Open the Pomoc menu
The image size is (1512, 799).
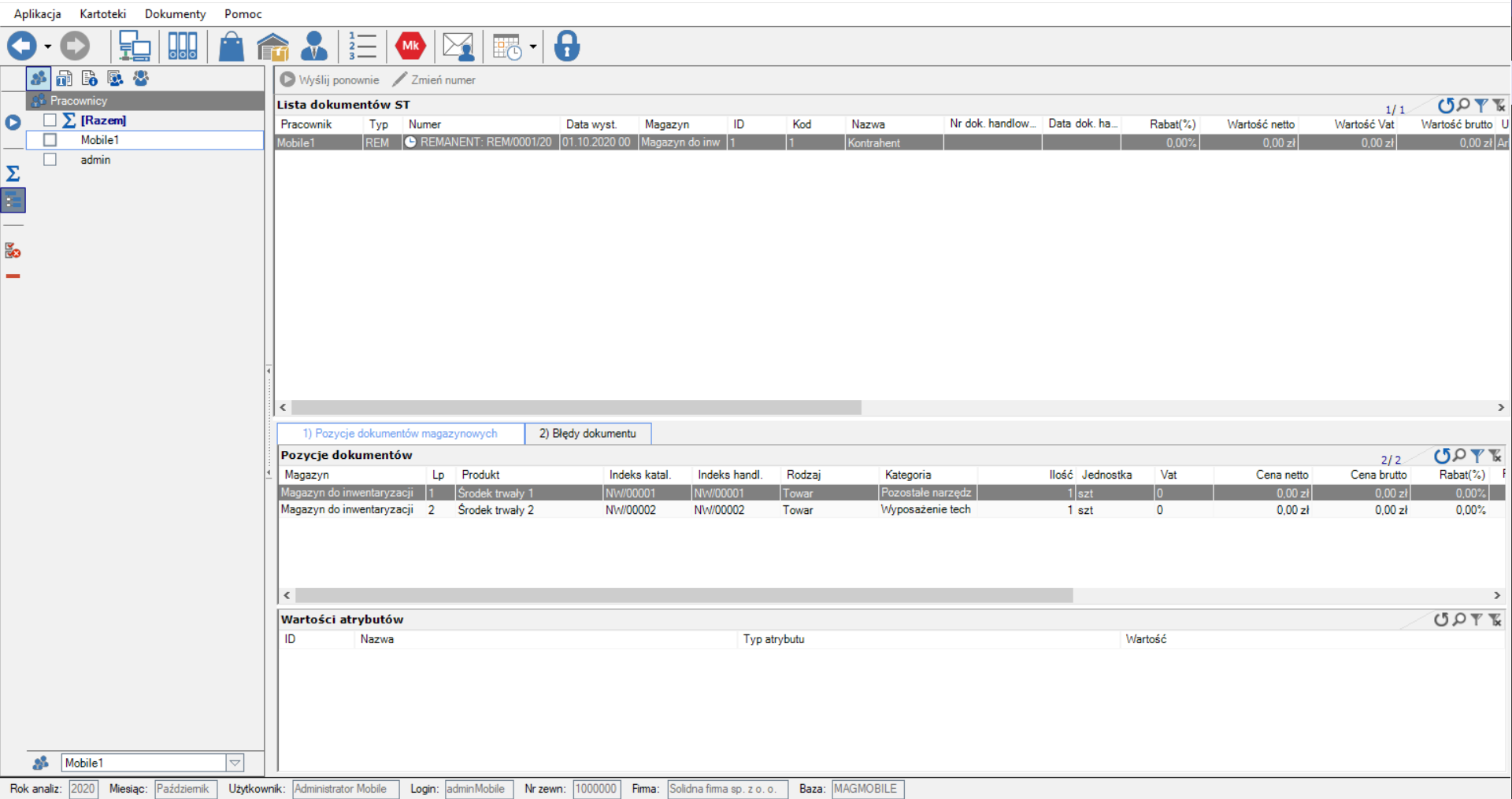click(243, 14)
